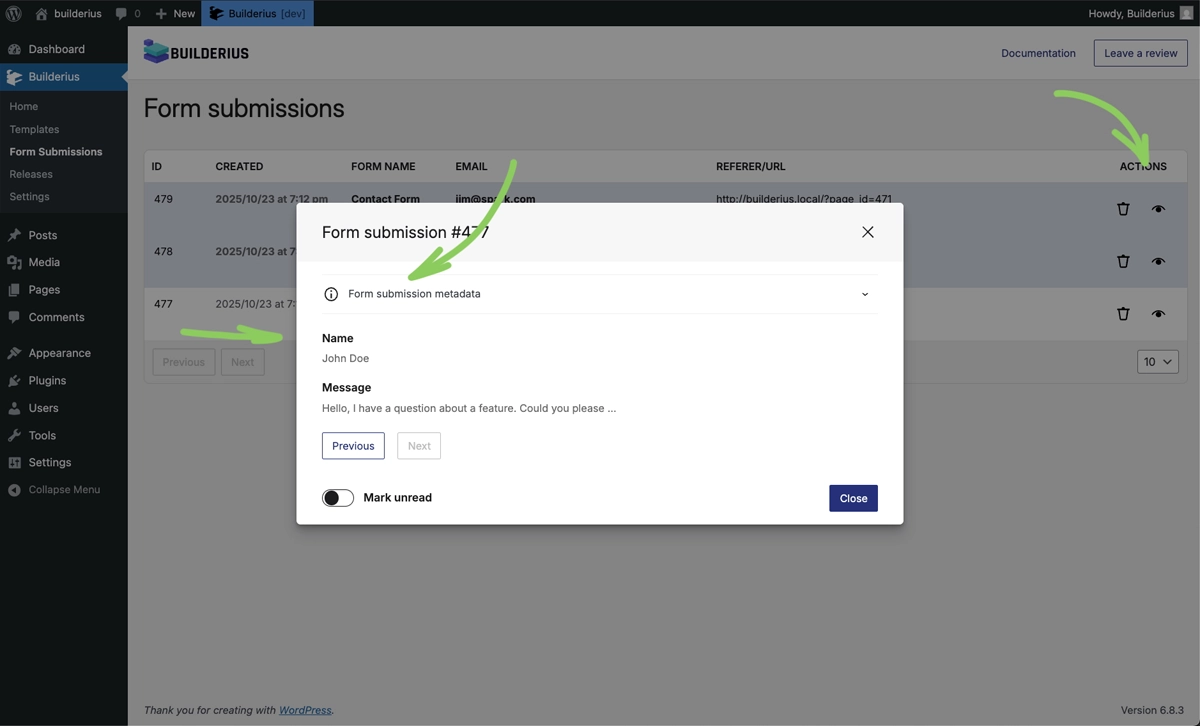Open the Builderius [dev] tab in admin bar
Screen dimensions: 1200x726
coord(257,13)
